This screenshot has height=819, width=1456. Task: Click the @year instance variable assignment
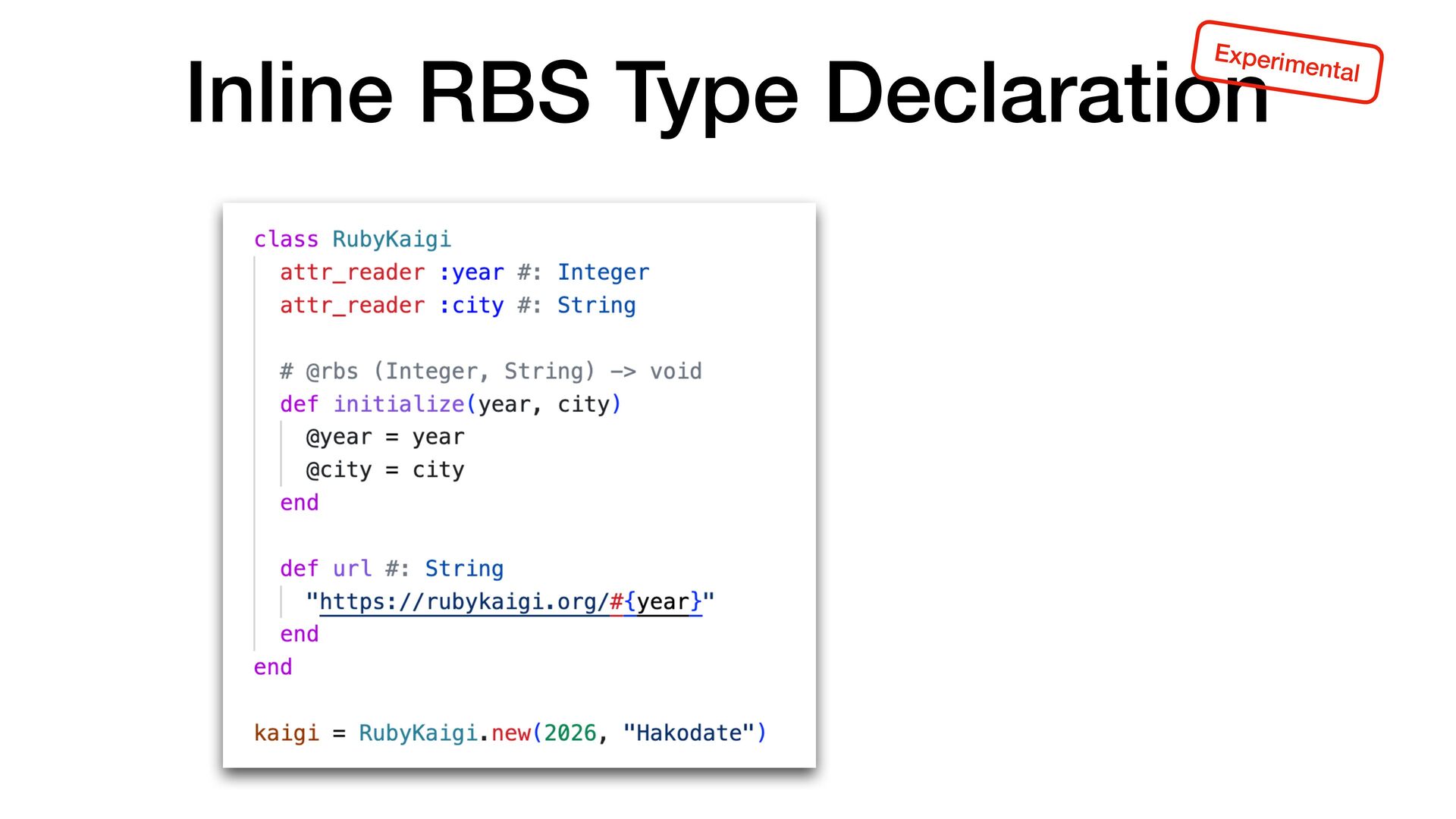click(384, 438)
